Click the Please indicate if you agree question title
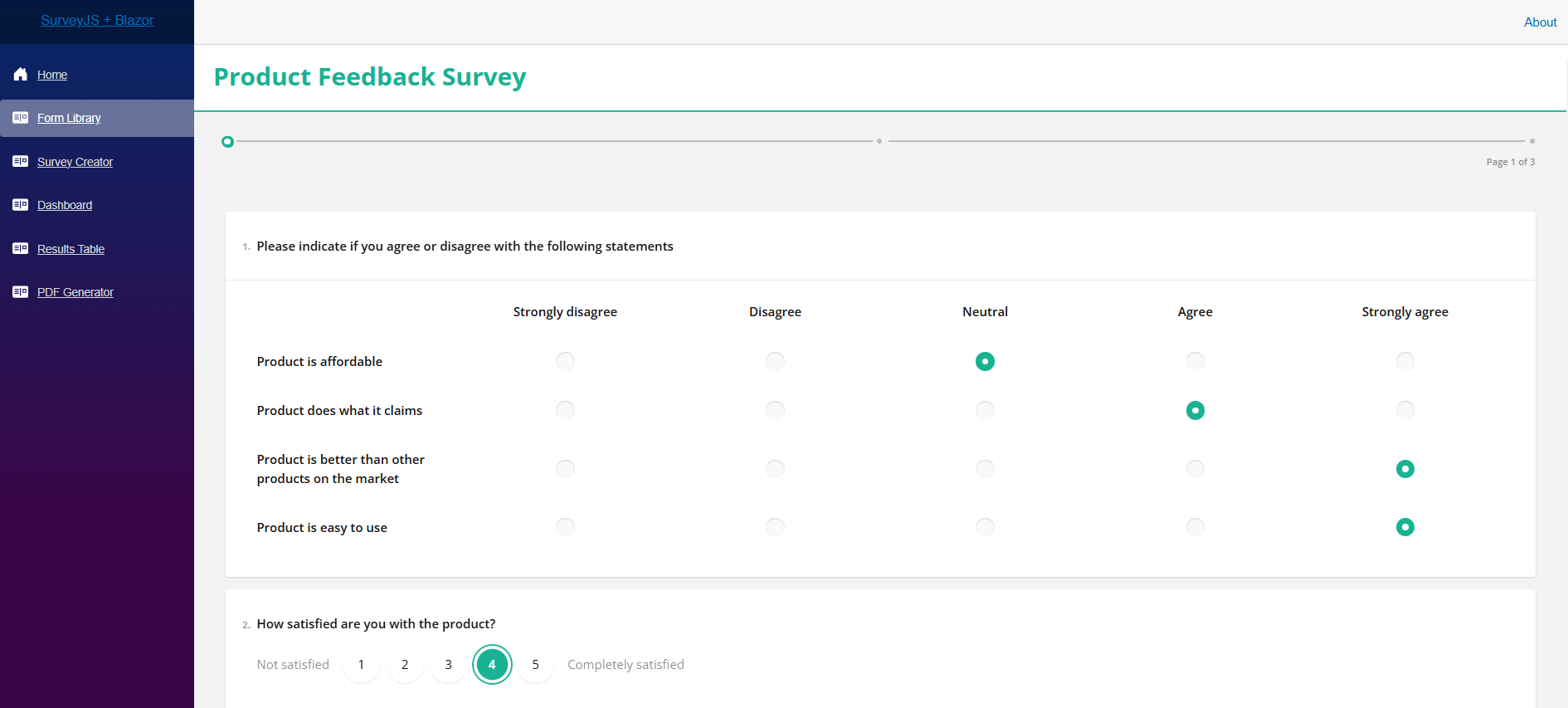 [465, 247]
